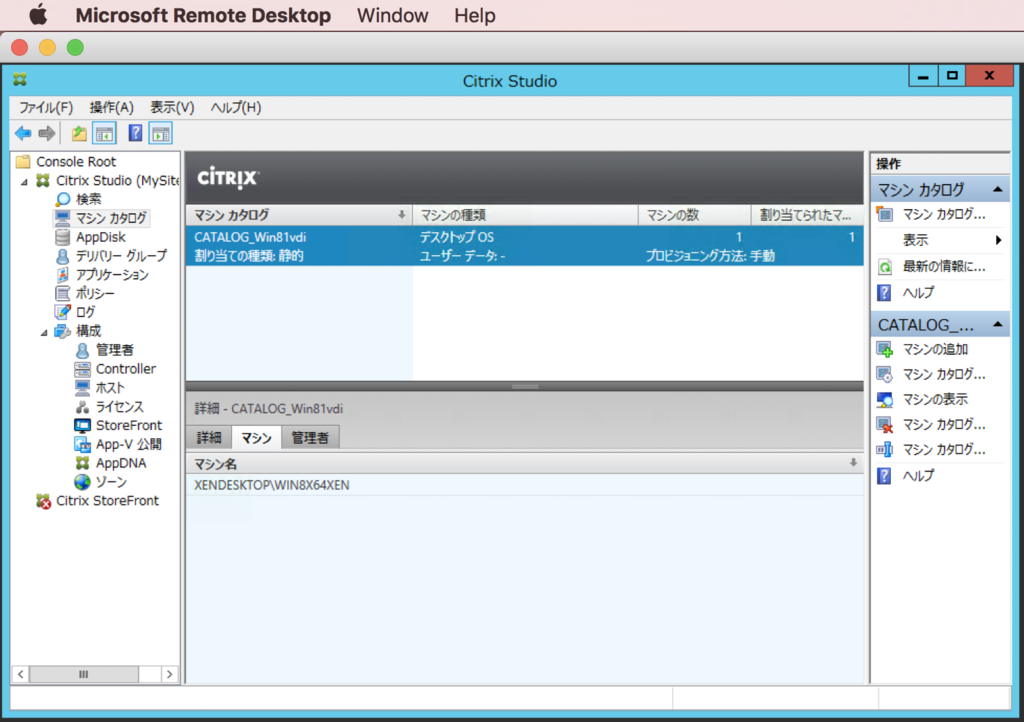Sort by マシン名 column header

[x=524, y=464]
